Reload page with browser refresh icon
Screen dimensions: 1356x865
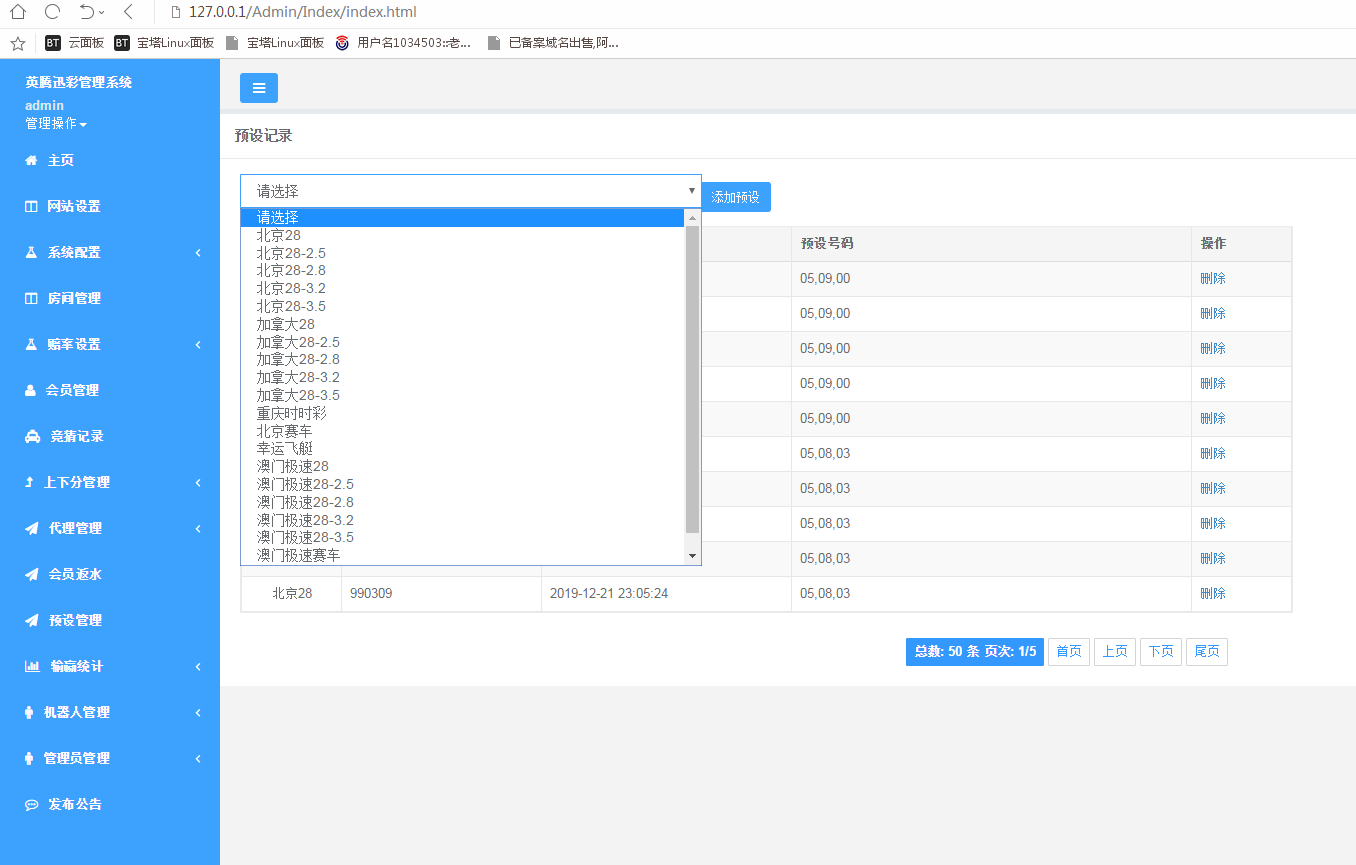(53, 13)
